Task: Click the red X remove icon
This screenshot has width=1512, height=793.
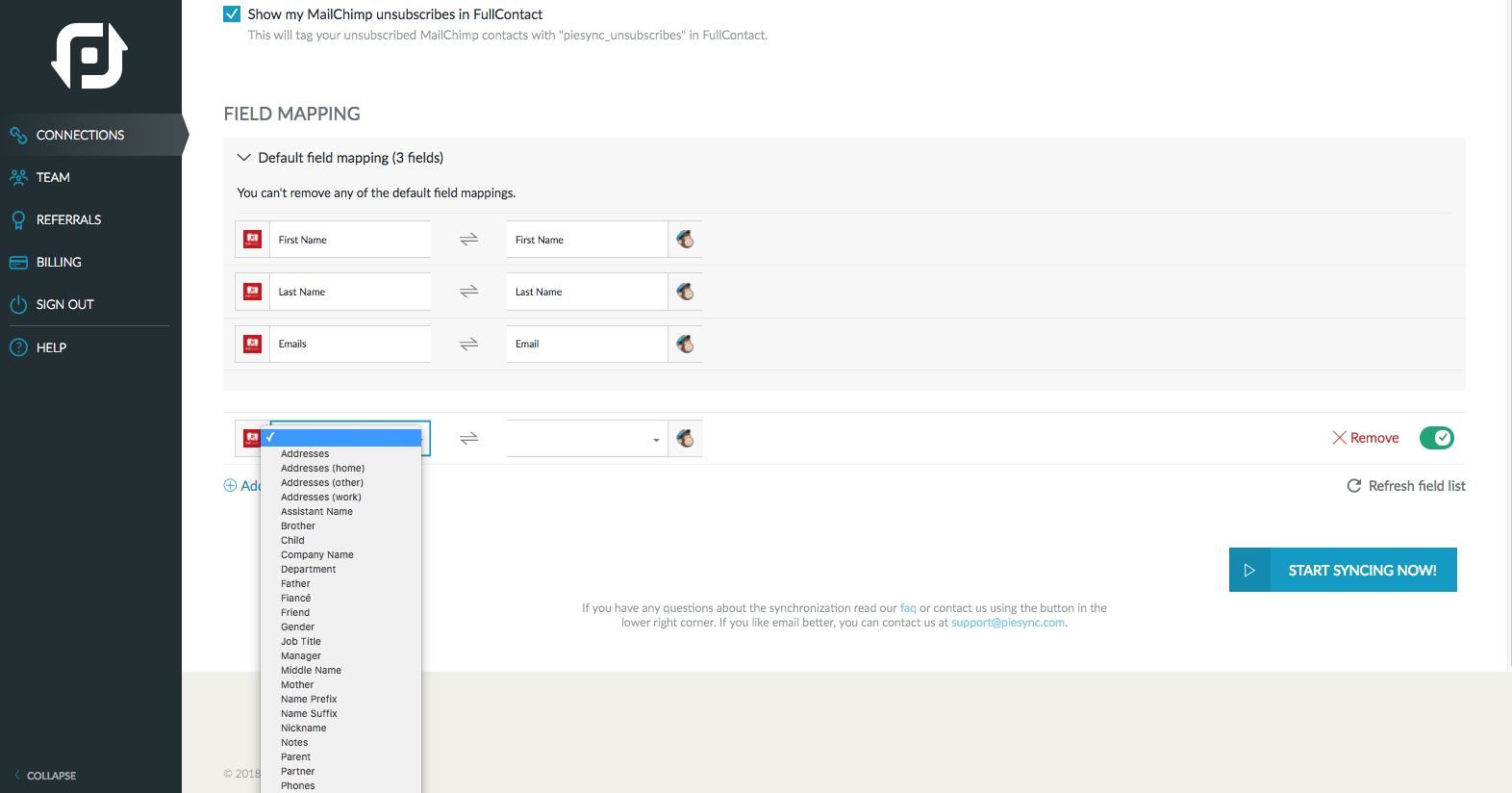Action: 1339,438
